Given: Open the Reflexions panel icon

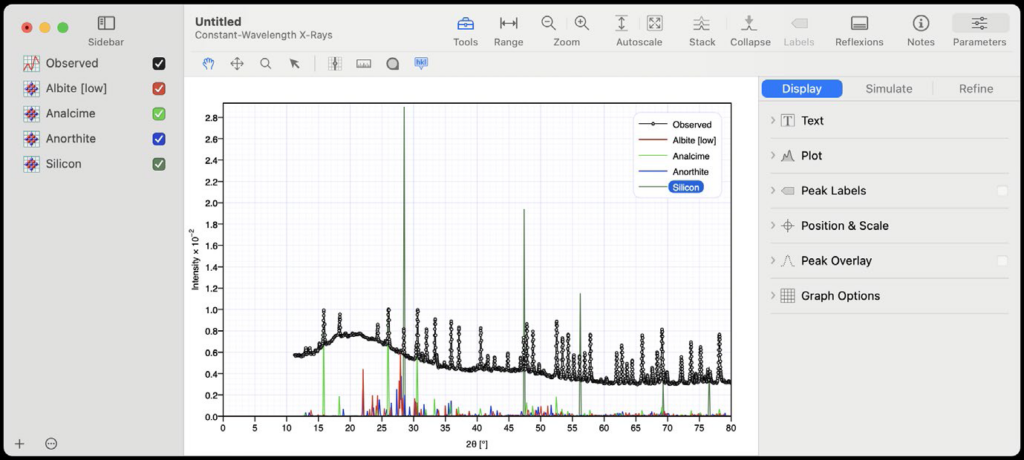Looking at the screenshot, I should pos(858,24).
